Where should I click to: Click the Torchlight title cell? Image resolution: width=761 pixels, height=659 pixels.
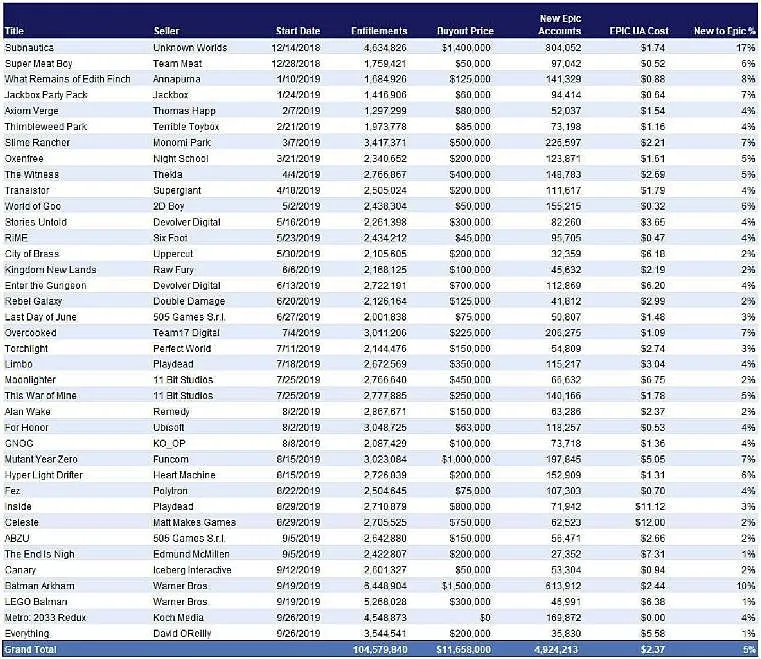click(x=26, y=348)
